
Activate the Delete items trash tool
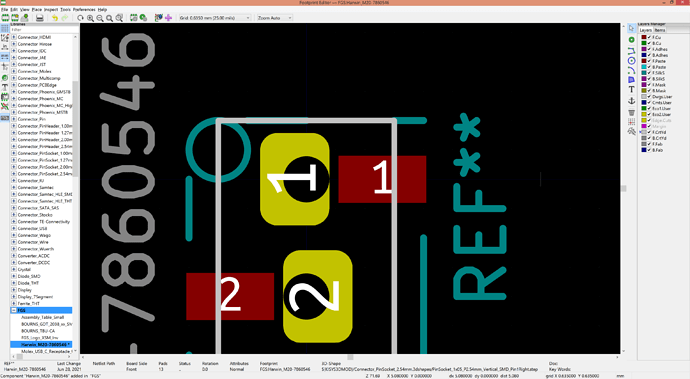631,113
